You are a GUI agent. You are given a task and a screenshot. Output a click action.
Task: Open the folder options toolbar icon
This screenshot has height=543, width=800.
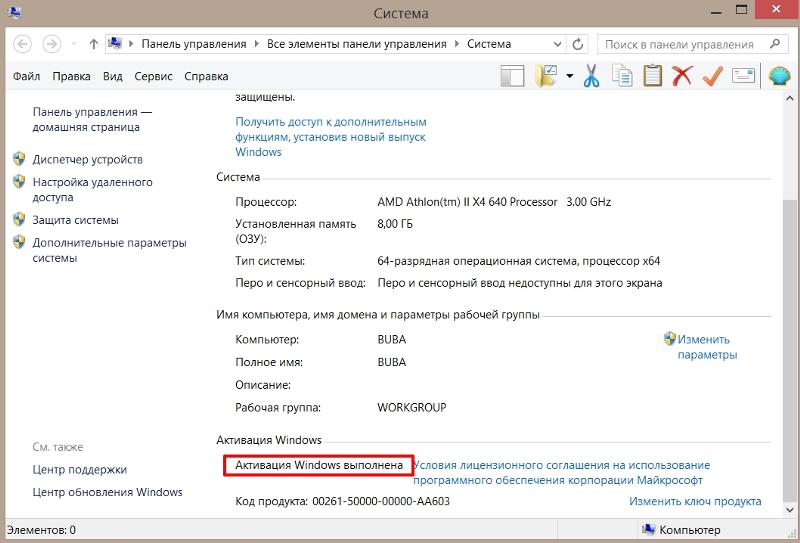pos(546,76)
